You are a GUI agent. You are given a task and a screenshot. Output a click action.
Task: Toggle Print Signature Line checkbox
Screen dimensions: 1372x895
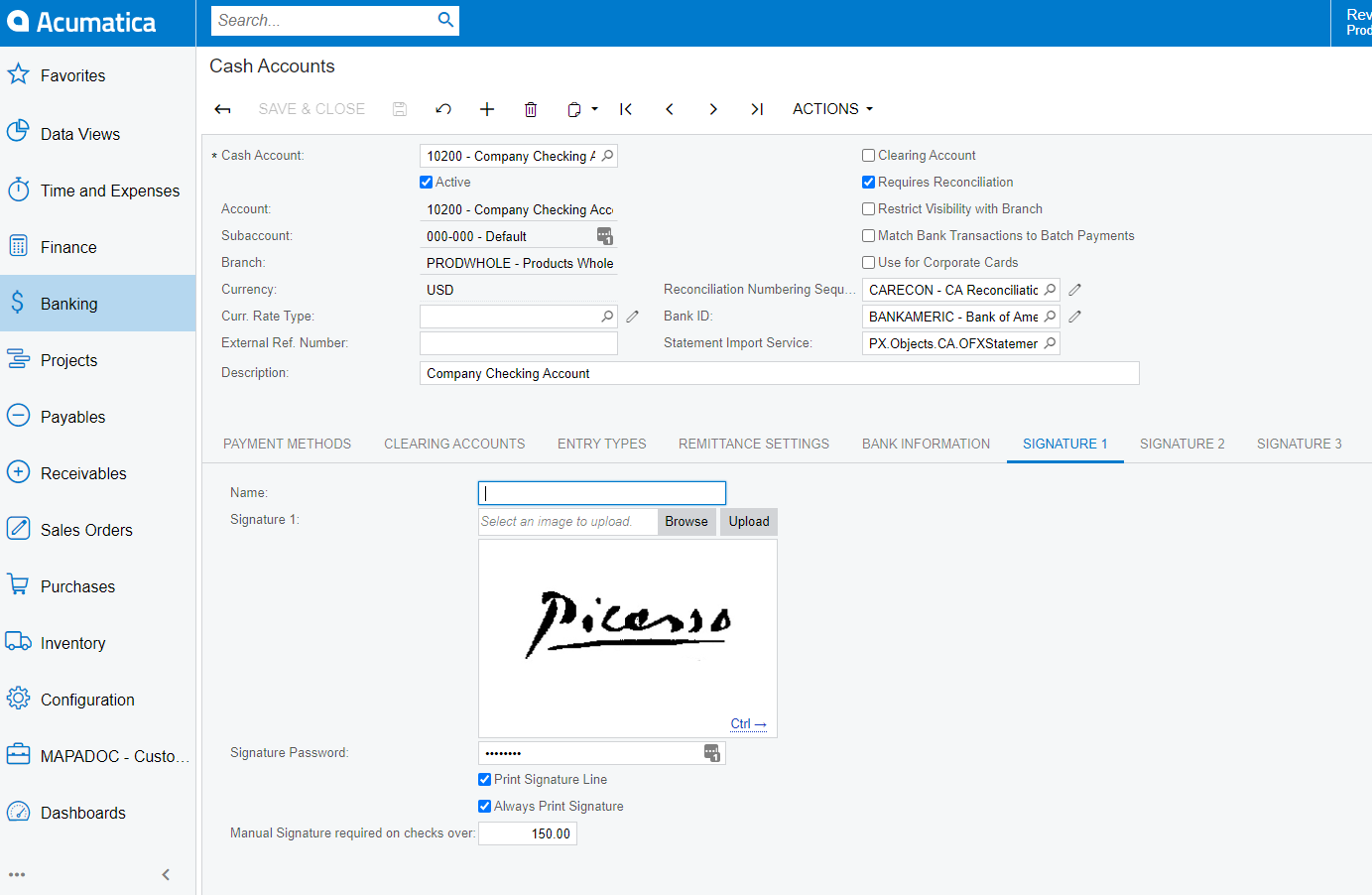coord(485,780)
